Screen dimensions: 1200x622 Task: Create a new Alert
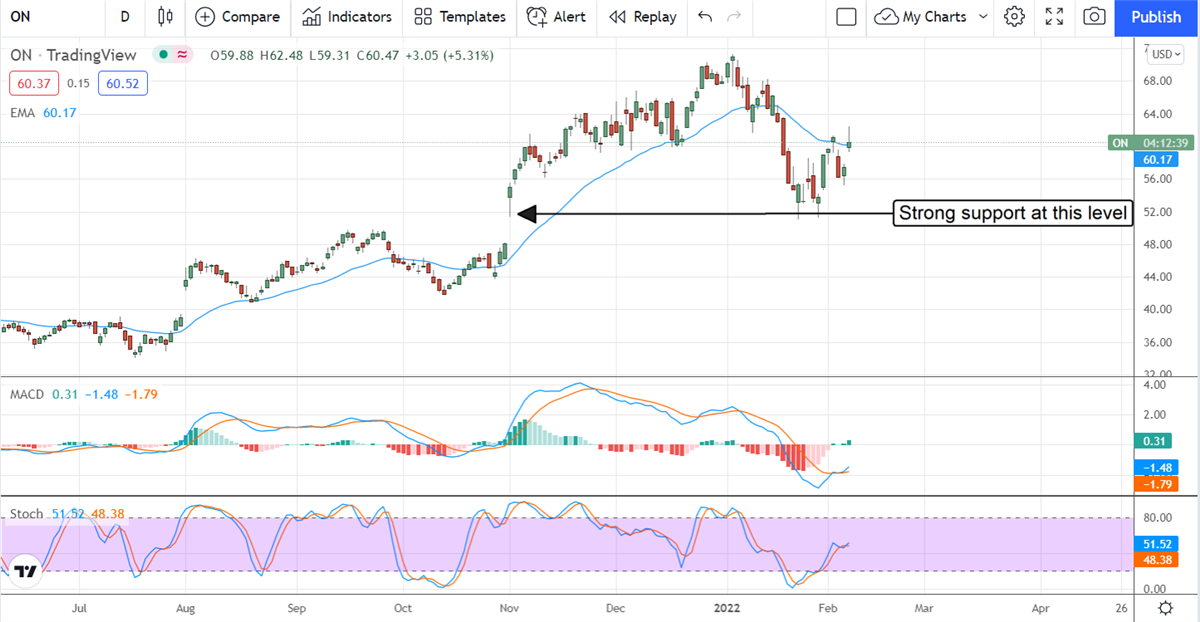pyautogui.click(x=557, y=17)
